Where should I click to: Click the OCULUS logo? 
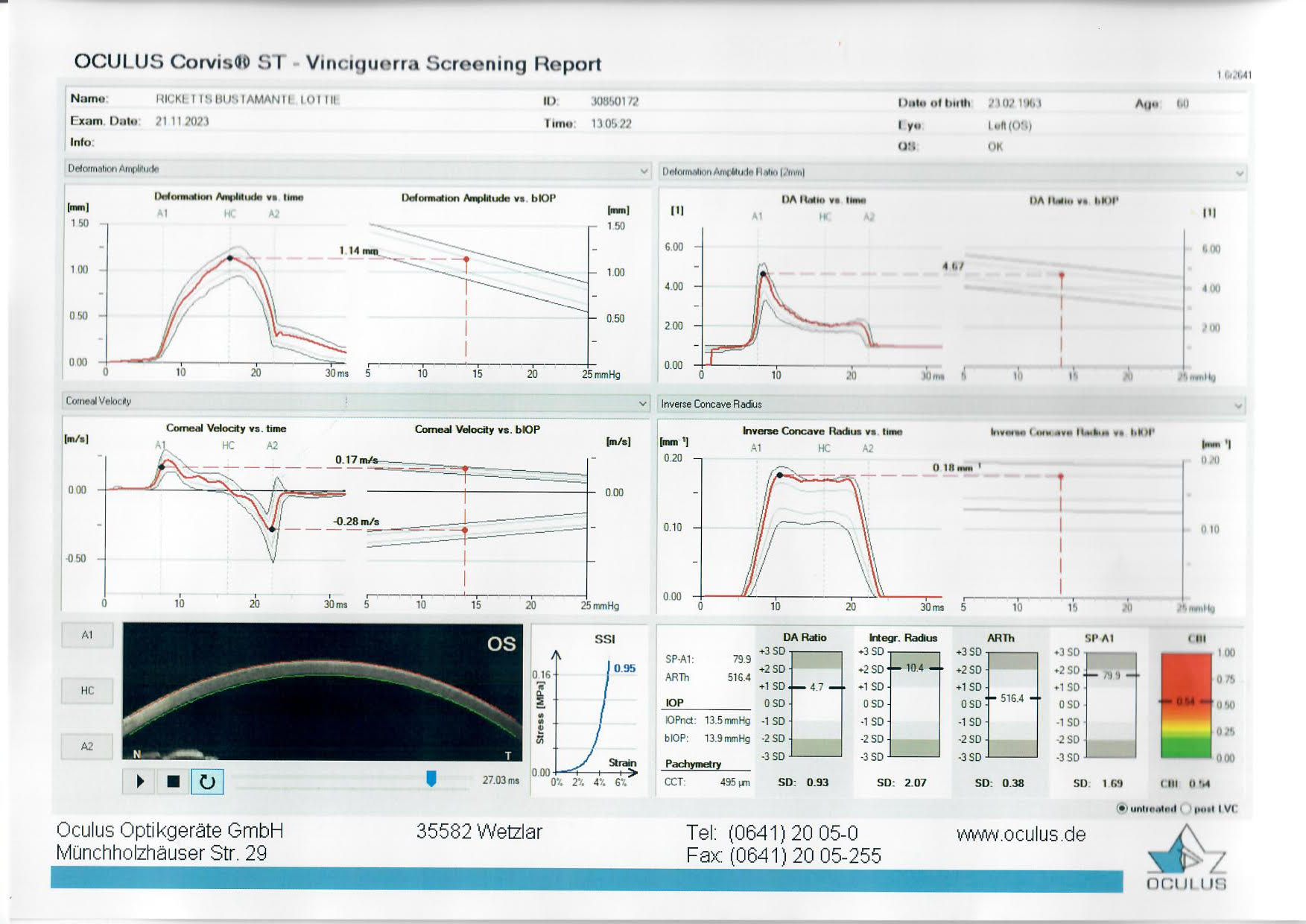[1186, 858]
